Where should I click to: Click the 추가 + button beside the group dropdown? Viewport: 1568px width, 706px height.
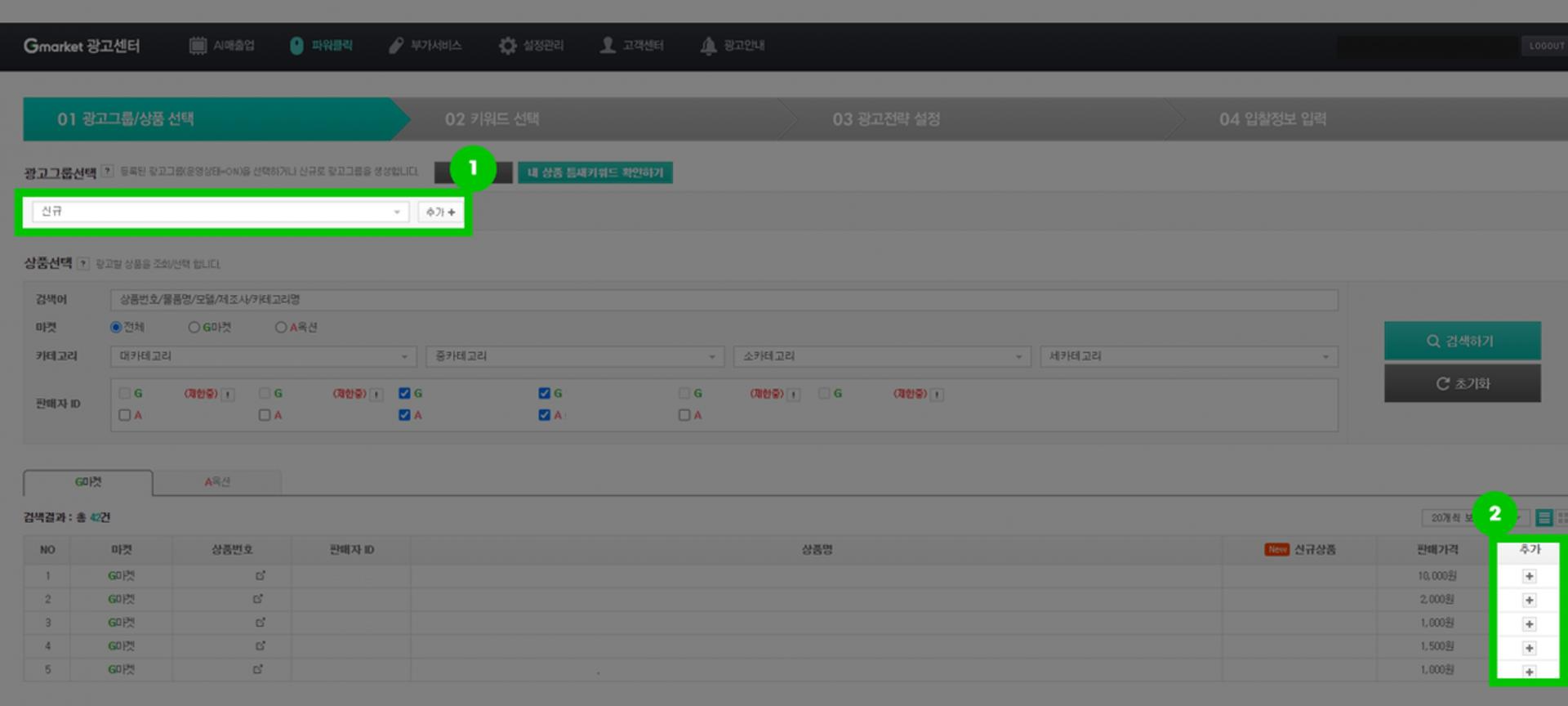coord(440,212)
